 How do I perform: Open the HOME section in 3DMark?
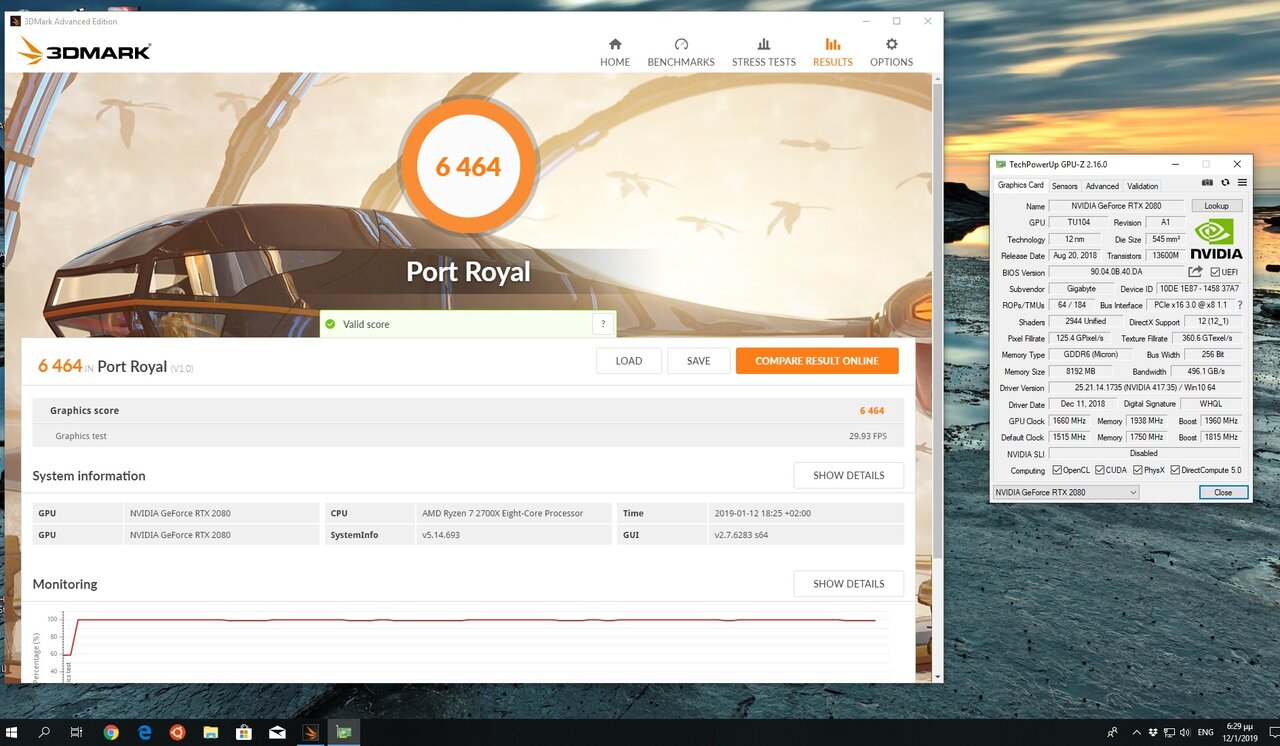(614, 52)
